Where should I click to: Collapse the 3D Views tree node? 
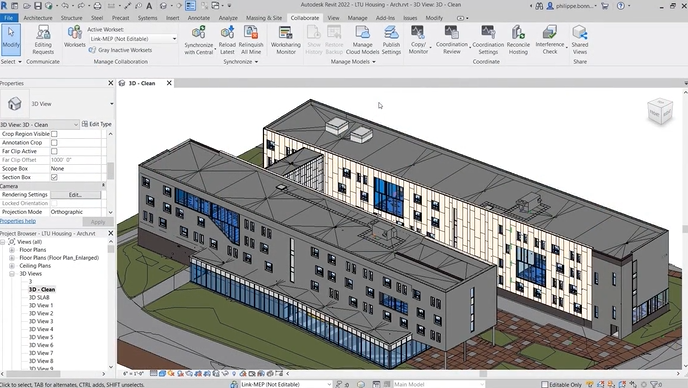pos(12,273)
